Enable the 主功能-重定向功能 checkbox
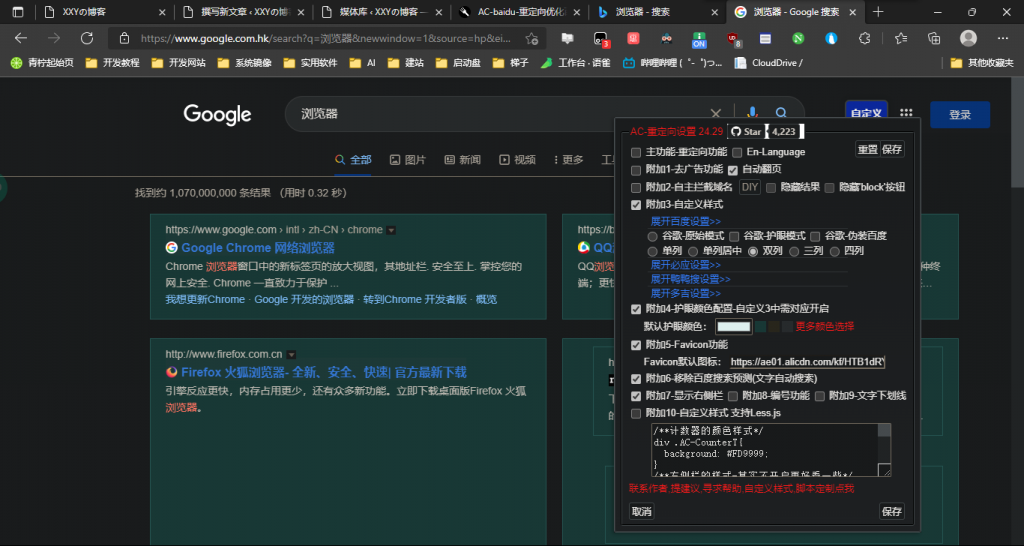The width and height of the screenshot is (1024, 546). pyautogui.click(x=636, y=152)
